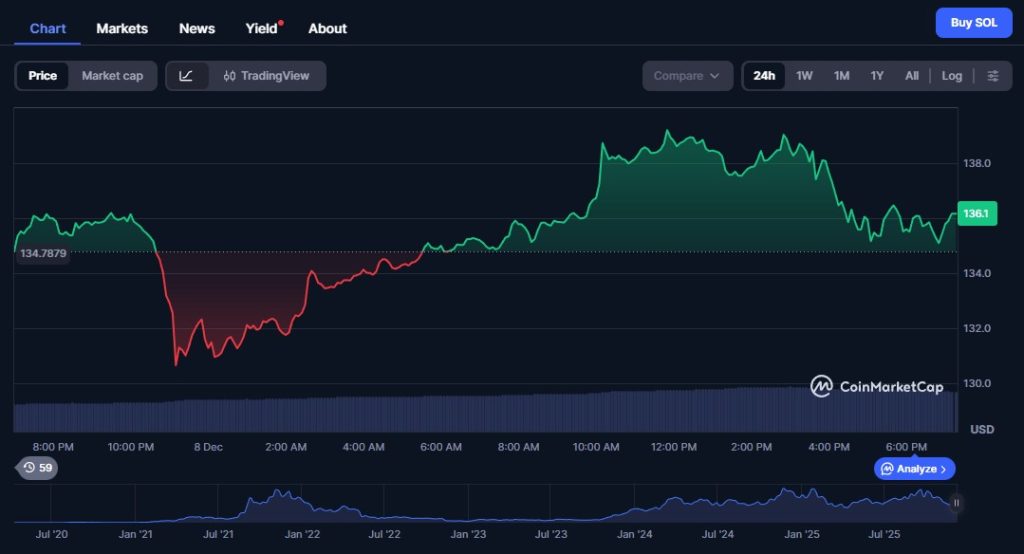Switch to TradingView candlestick view
The height and width of the screenshot is (554, 1024).
[x=267, y=76]
